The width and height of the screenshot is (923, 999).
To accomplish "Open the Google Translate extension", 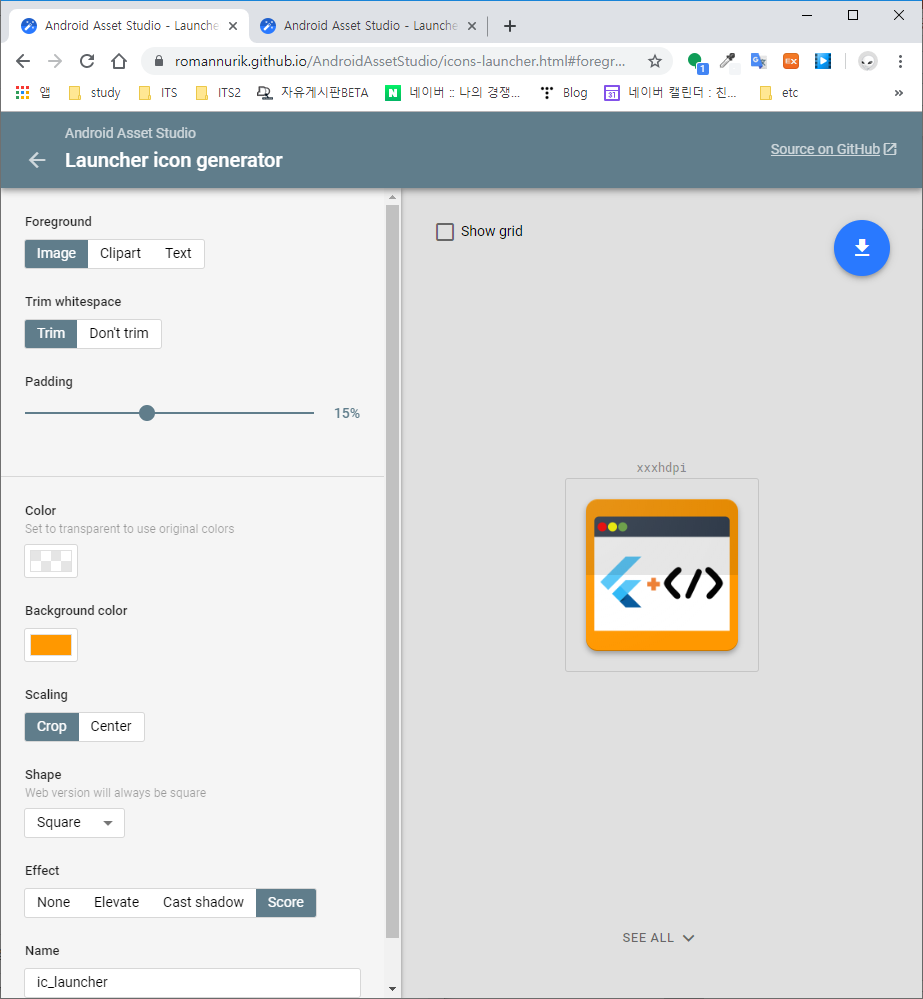I will (759, 61).
